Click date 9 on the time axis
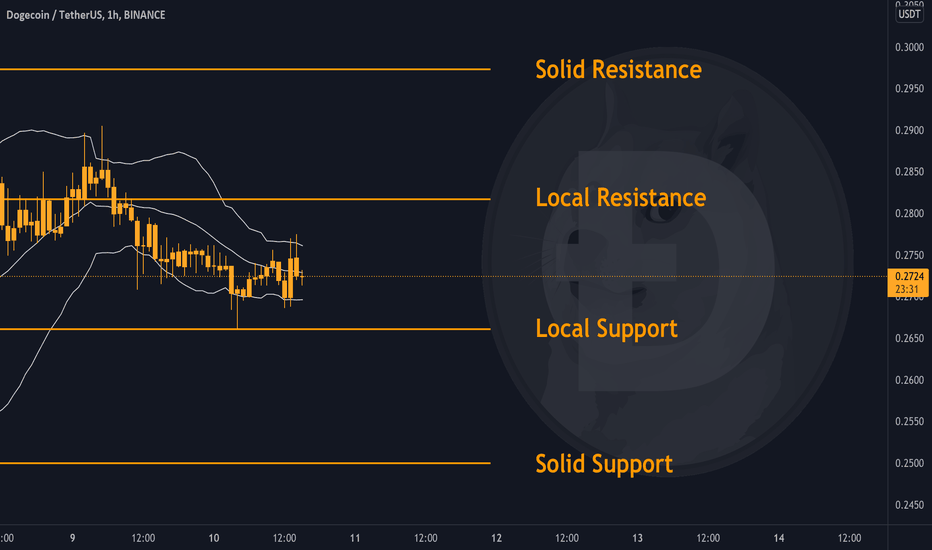This screenshot has height=550, width=932. click(x=73, y=538)
